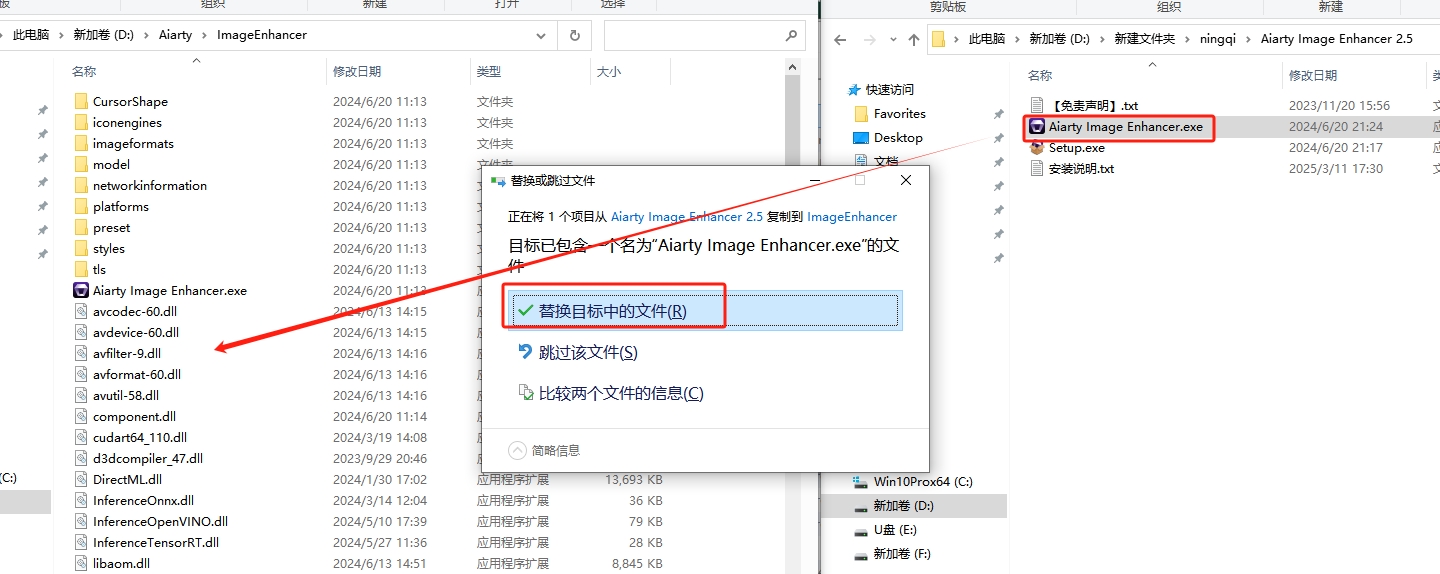Sort by 类型 column in left window
Screen dimensions: 1440x574
489,72
